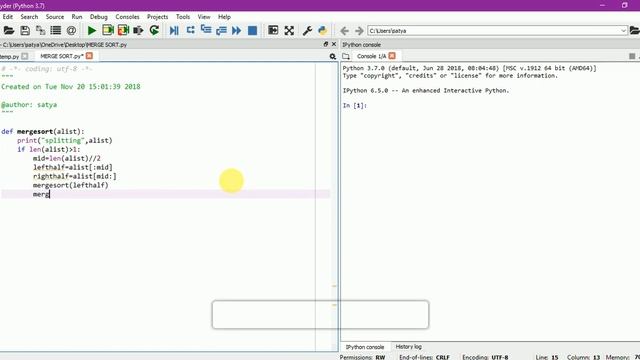
Task: Switch to the IPython console bottom tab
Action: [x=365, y=347]
